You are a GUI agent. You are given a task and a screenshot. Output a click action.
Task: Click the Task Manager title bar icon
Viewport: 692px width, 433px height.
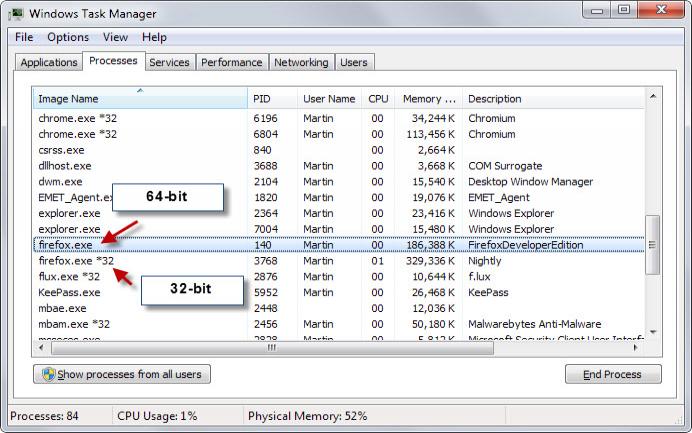coord(16,14)
